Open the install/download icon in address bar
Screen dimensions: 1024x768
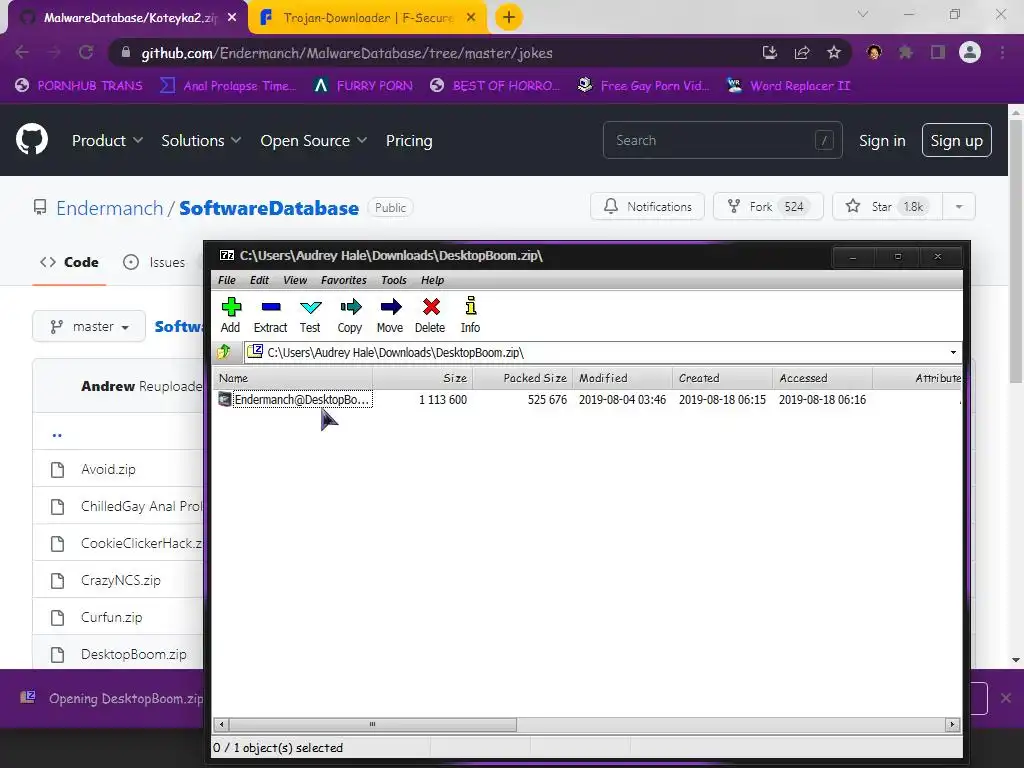(770, 52)
